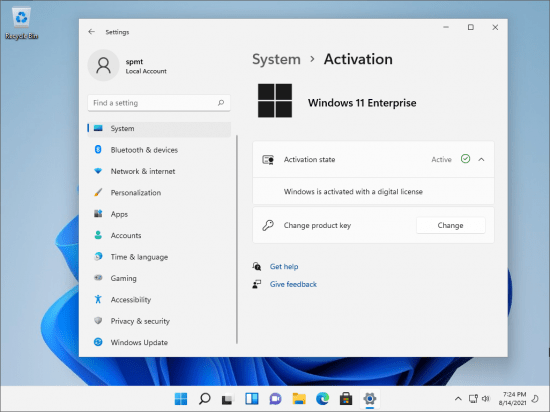
Task: Click the 'Active' status text
Action: pyautogui.click(x=441, y=160)
